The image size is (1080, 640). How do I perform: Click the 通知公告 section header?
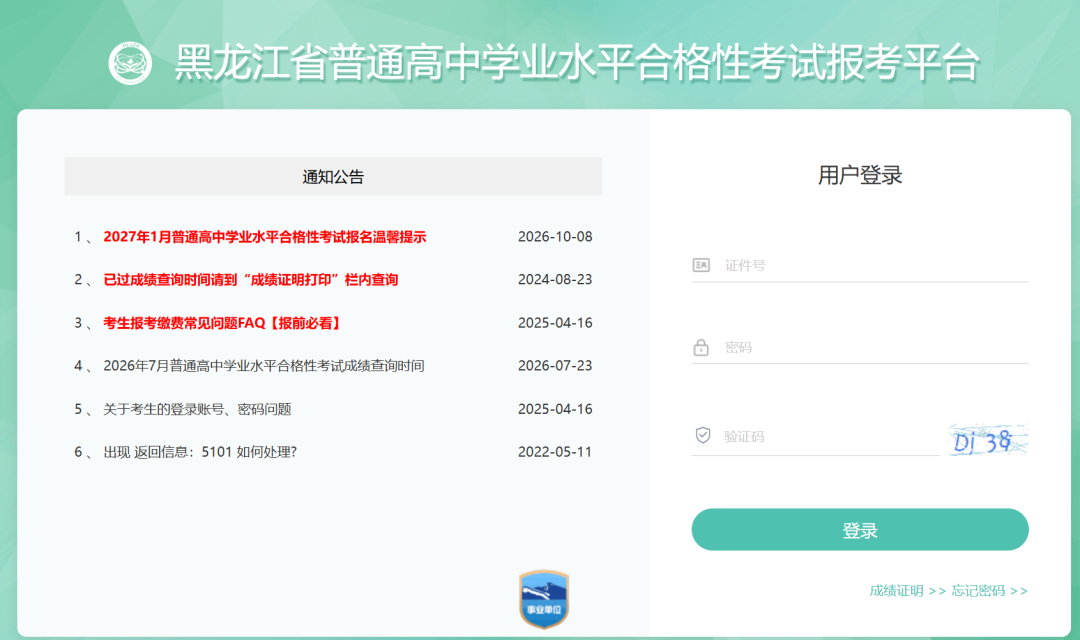click(x=333, y=176)
